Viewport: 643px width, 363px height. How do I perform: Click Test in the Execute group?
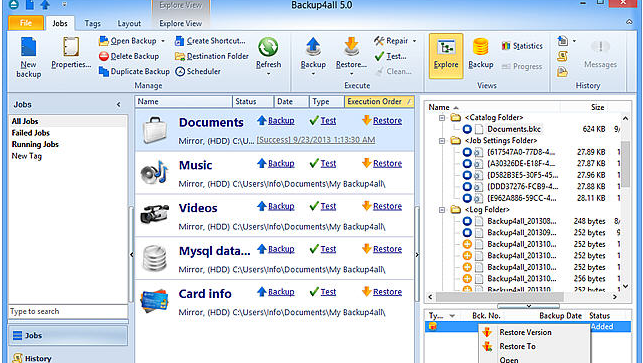390,56
